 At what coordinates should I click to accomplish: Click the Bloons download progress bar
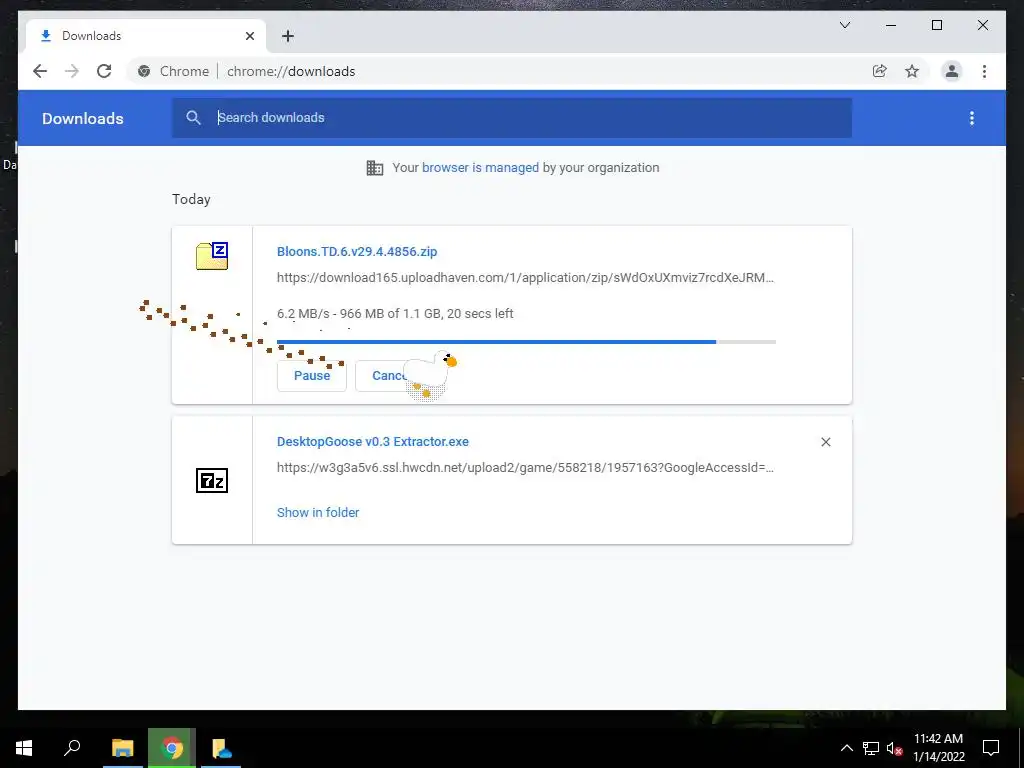point(526,342)
